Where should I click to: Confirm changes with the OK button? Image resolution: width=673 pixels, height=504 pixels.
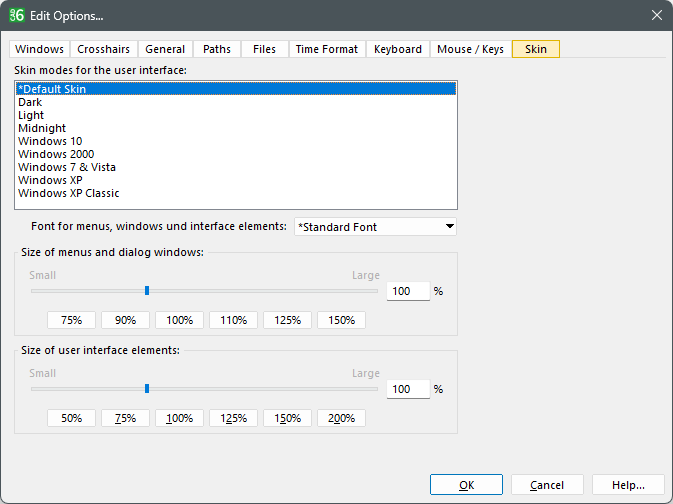point(466,485)
